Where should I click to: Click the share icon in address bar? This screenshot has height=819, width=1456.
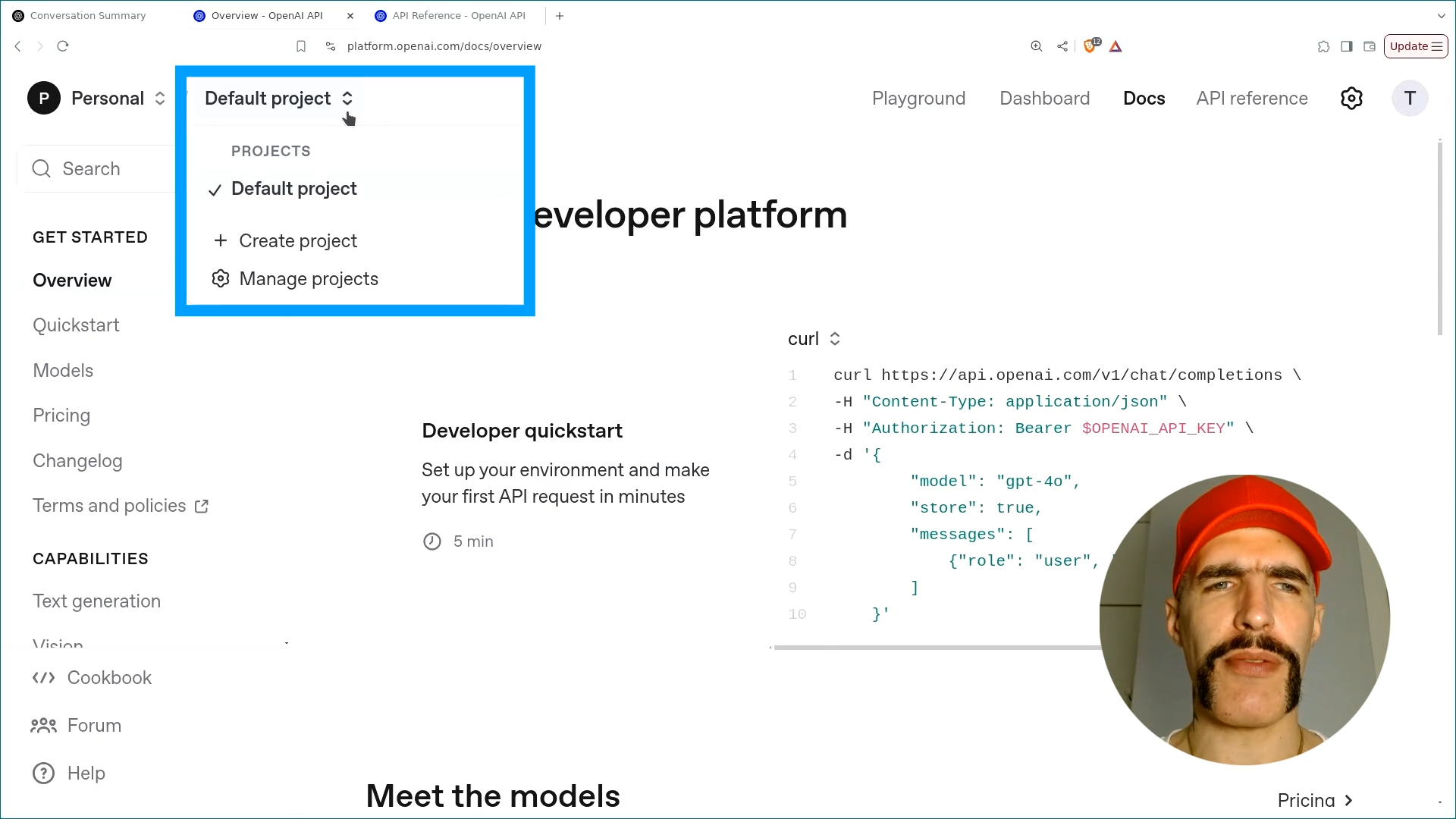[x=1062, y=46]
